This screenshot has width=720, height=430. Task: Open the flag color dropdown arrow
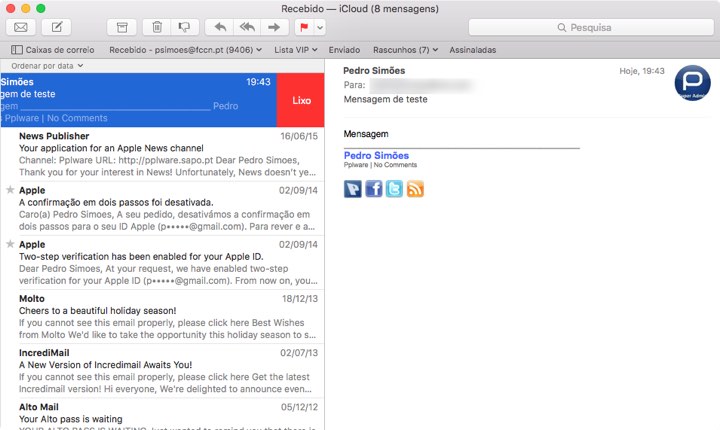coord(320,28)
